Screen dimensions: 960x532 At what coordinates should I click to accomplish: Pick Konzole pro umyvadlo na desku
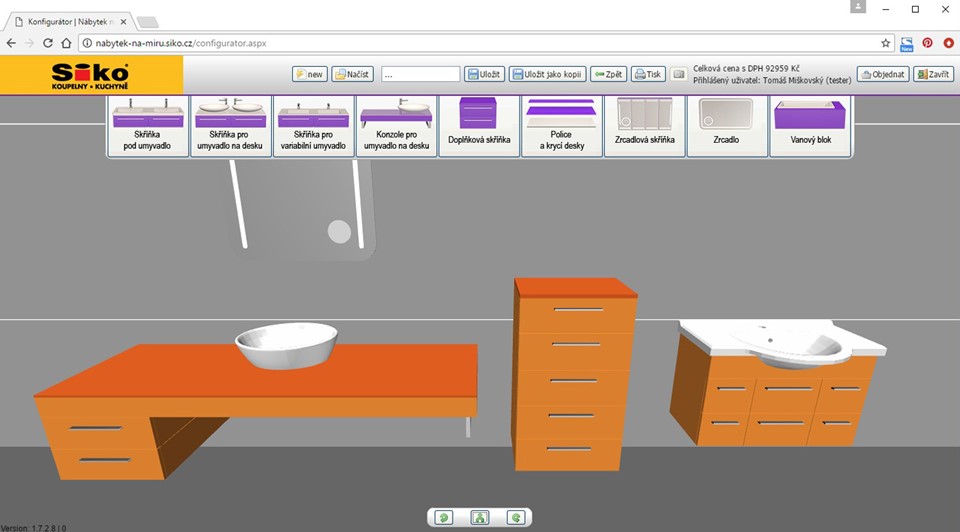click(x=396, y=126)
